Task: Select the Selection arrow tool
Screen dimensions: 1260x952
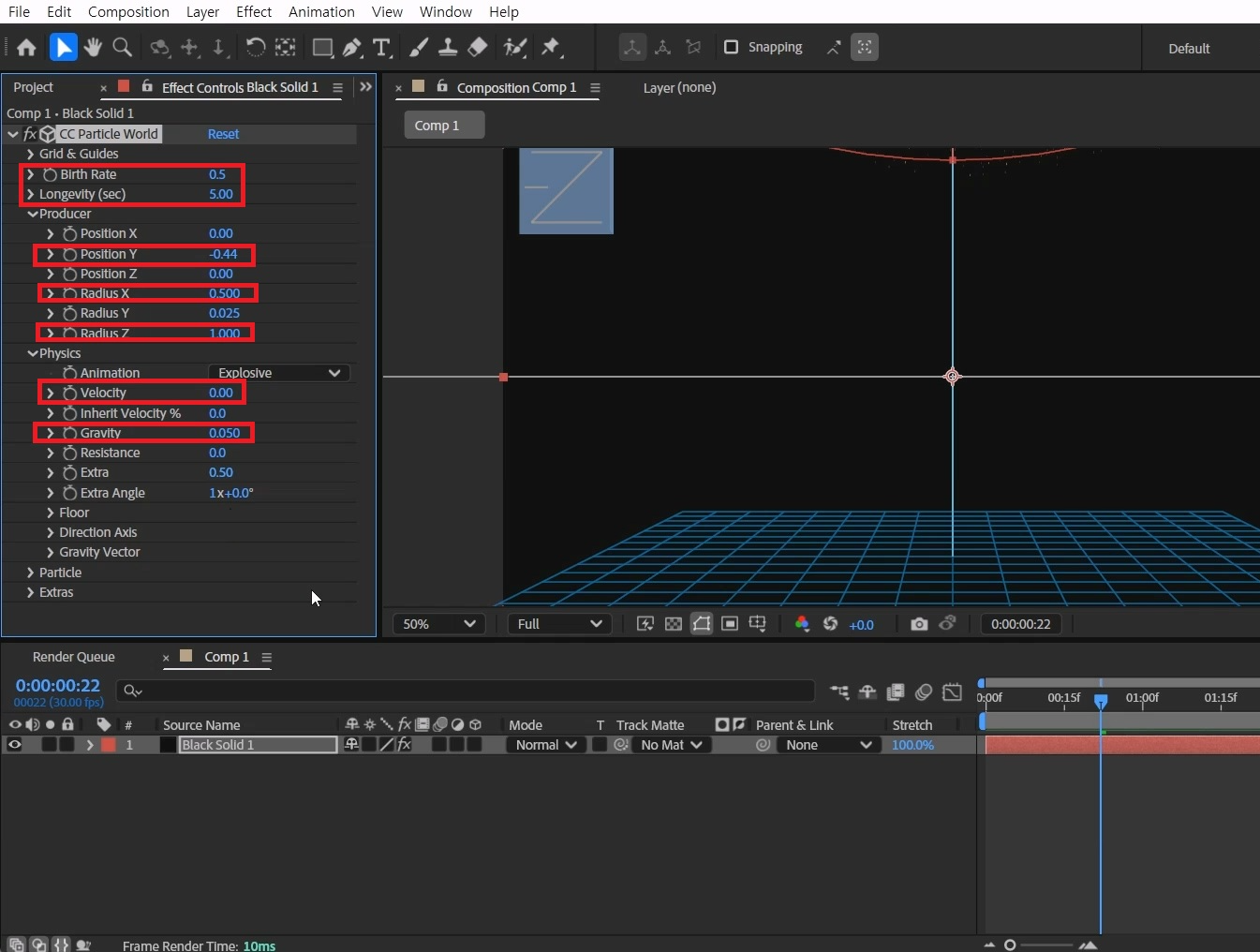Action: pyautogui.click(x=63, y=47)
